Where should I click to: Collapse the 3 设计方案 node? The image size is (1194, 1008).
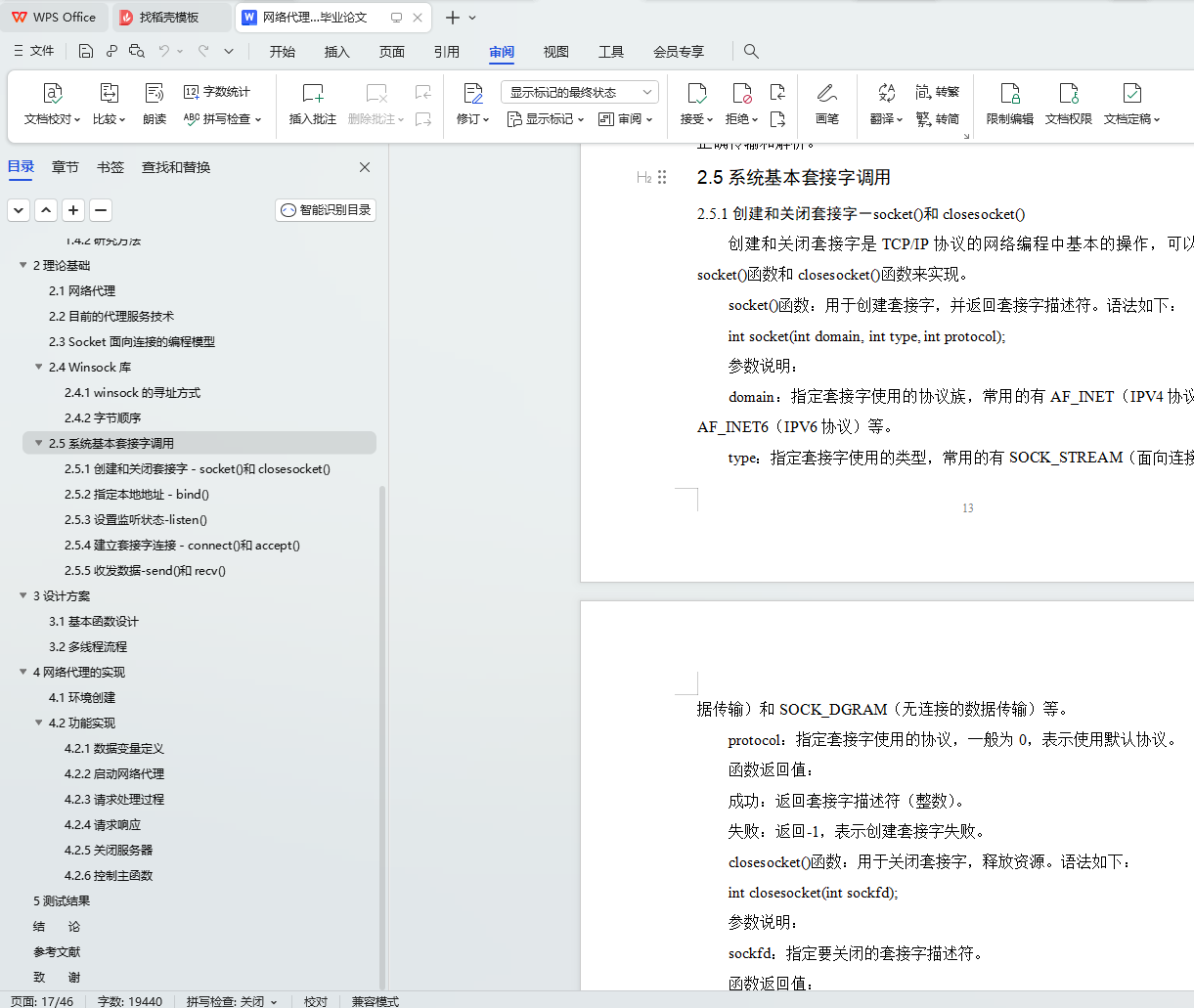point(23,595)
